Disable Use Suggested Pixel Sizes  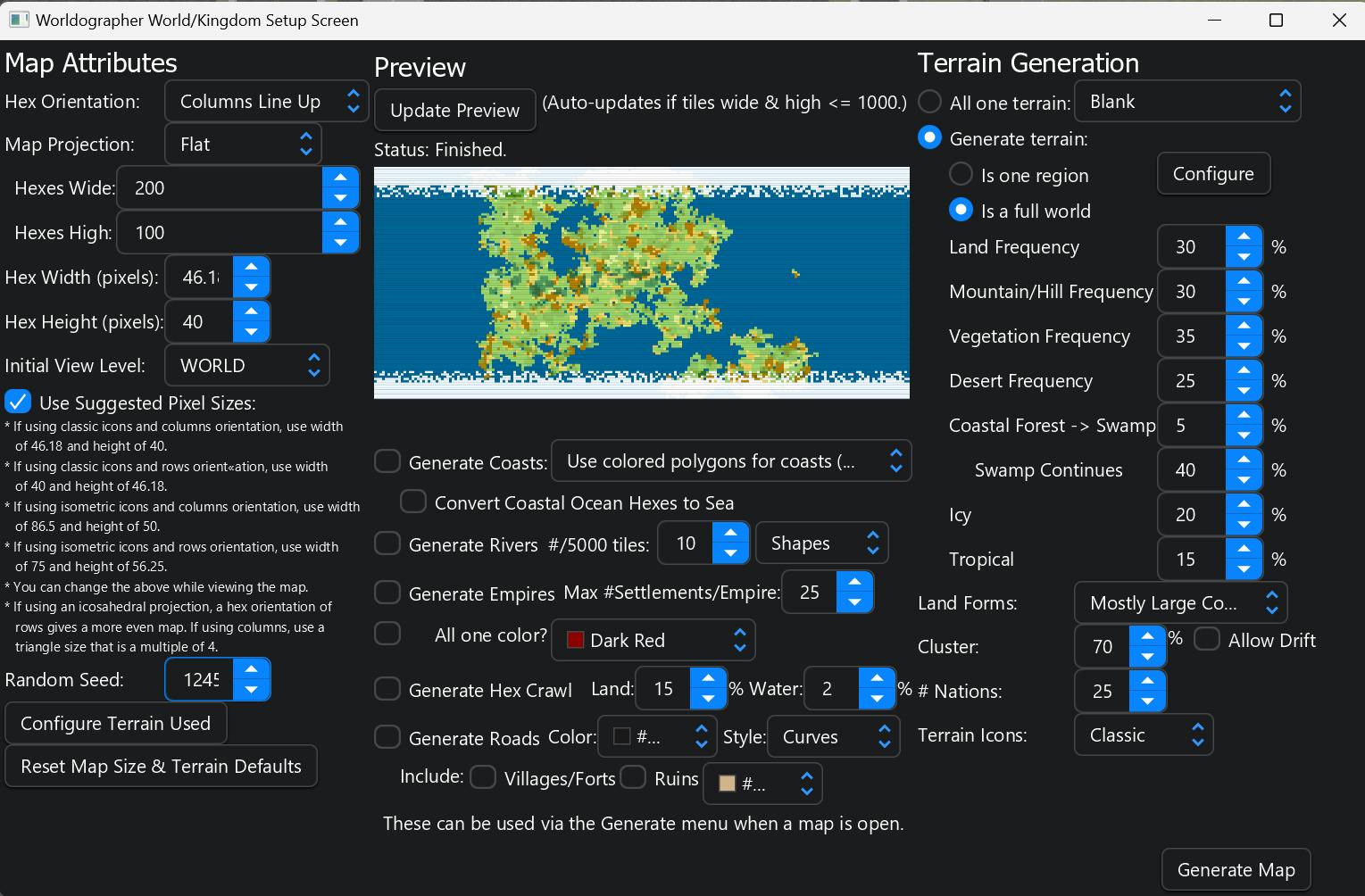point(18,402)
